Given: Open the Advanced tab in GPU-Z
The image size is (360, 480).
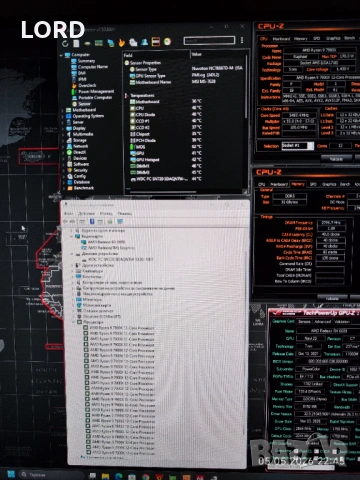Looking at the screenshot, I should (323, 322).
